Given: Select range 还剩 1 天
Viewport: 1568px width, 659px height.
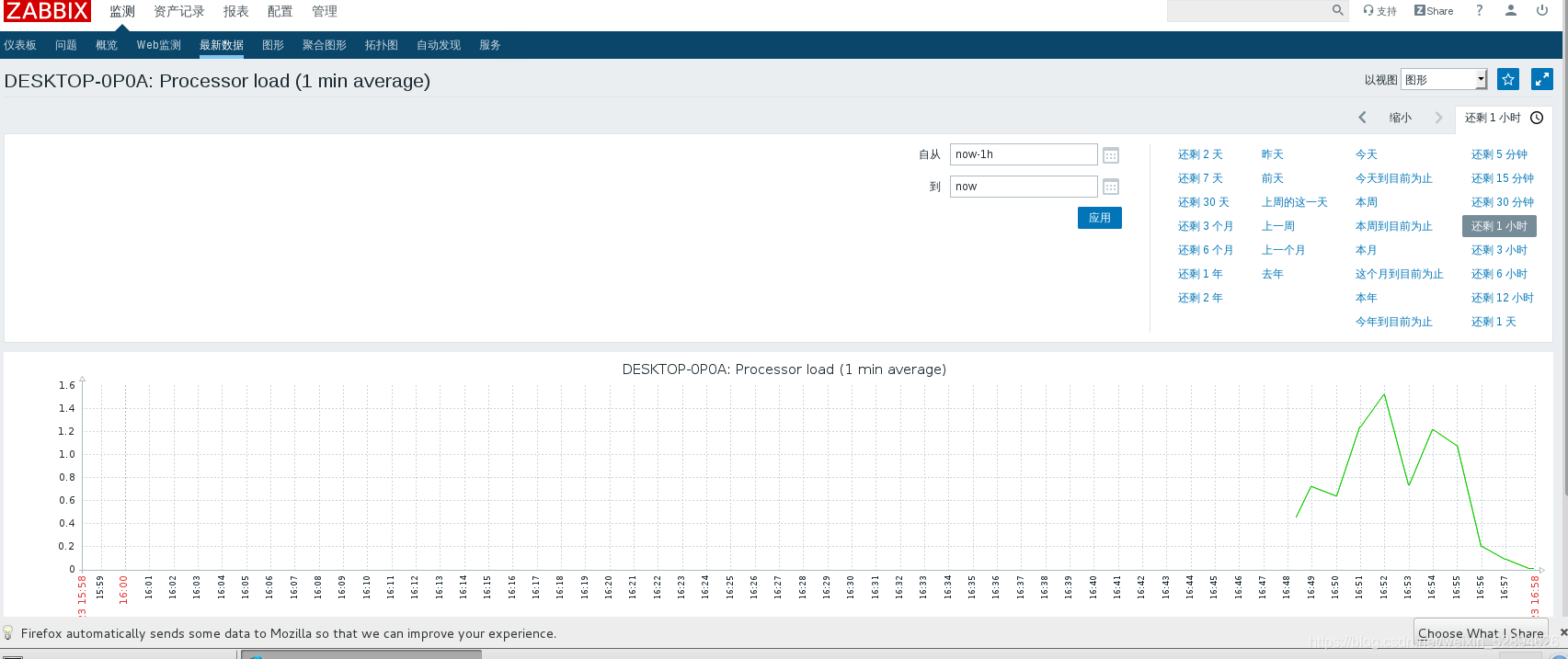Looking at the screenshot, I should tap(1494, 322).
